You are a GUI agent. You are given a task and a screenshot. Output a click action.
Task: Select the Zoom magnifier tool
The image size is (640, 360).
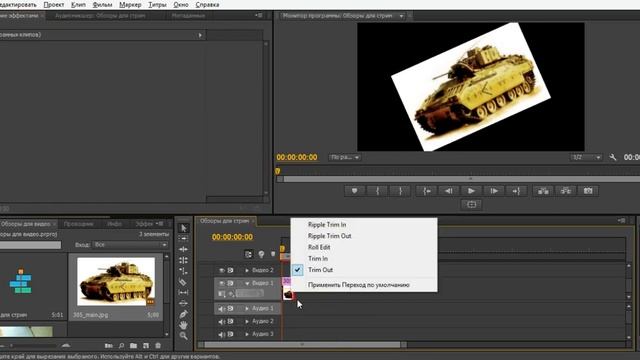183,336
